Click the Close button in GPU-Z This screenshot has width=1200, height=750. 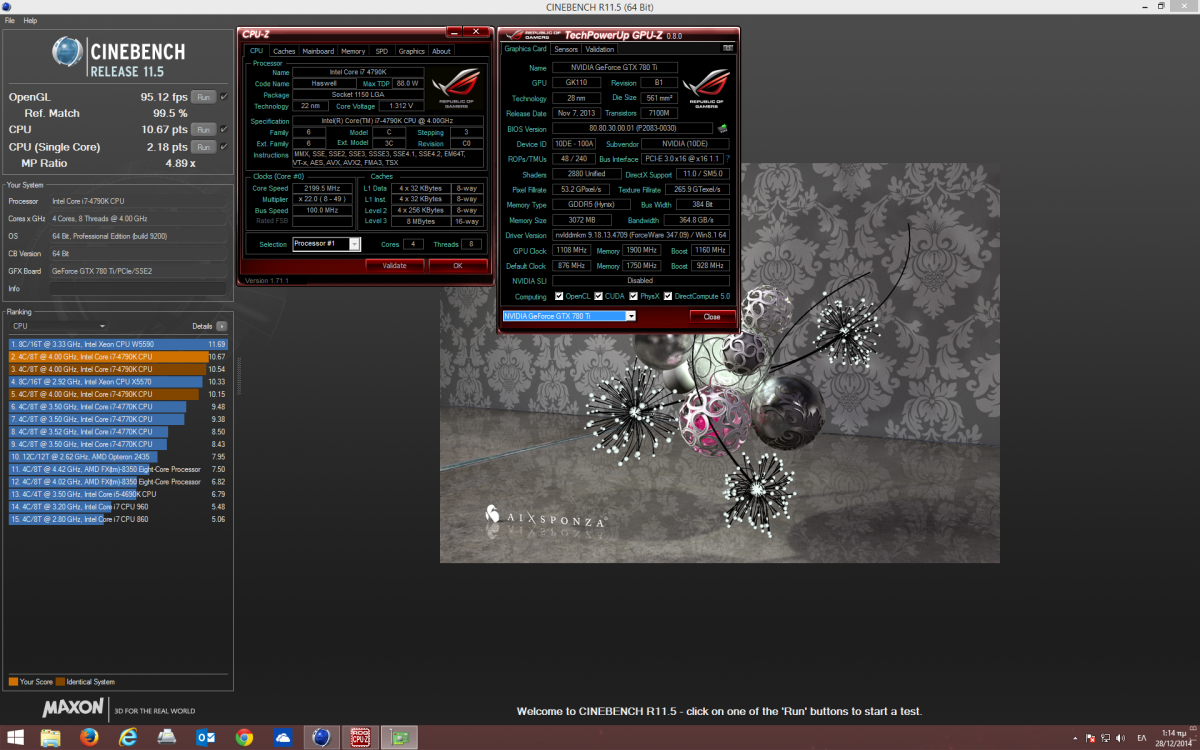[x=712, y=316]
